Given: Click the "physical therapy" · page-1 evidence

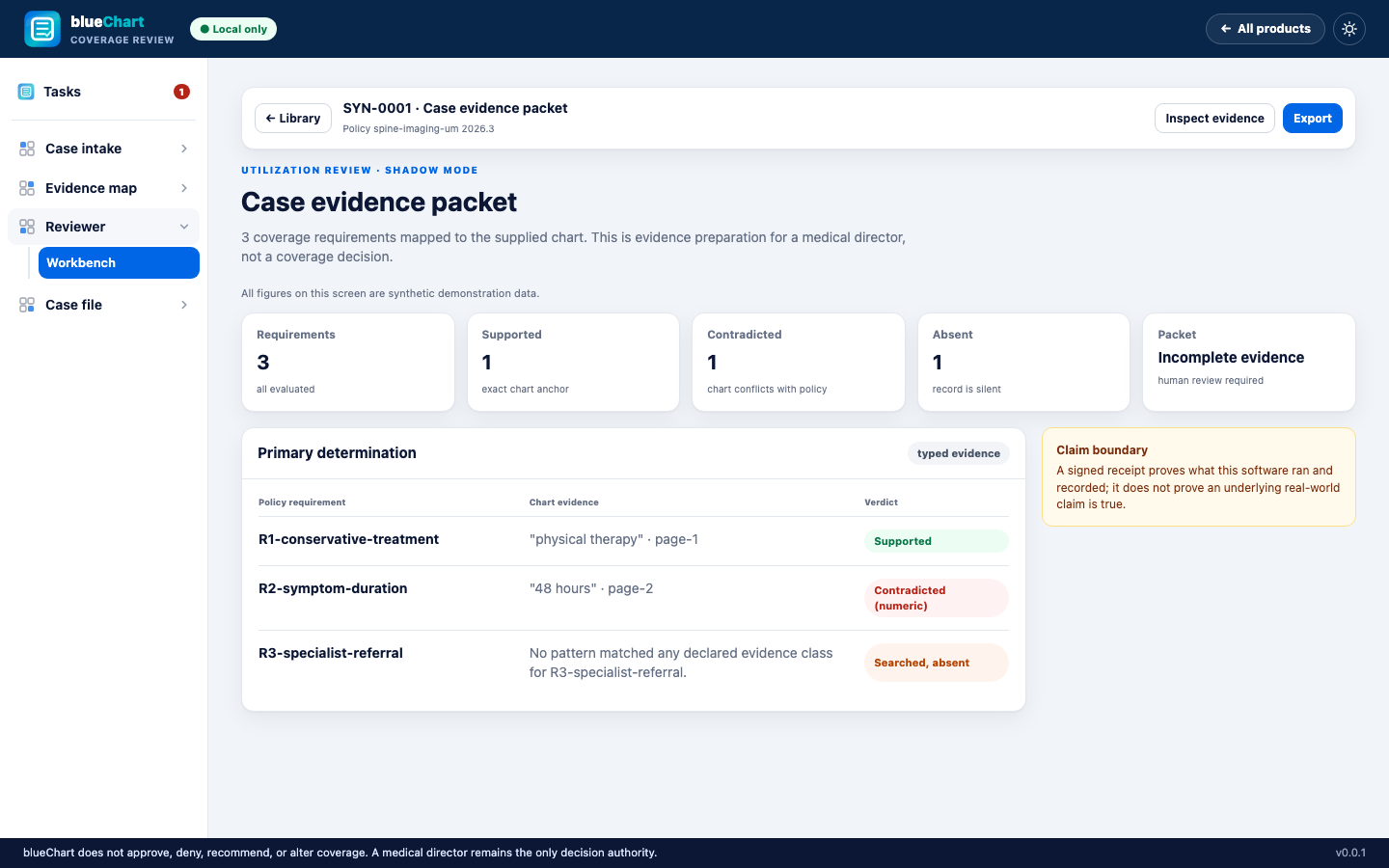Looking at the screenshot, I should tap(613, 539).
